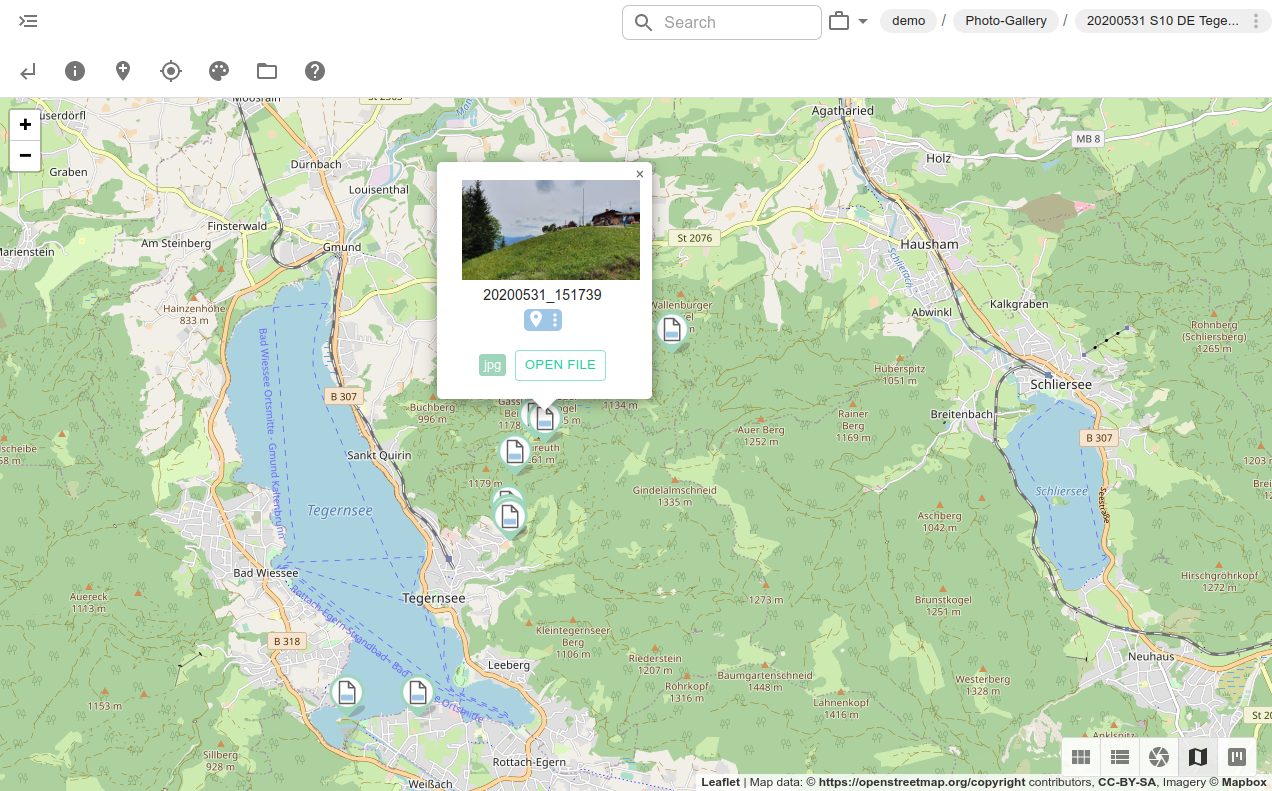Expand the side navigation panel

(x=28, y=21)
